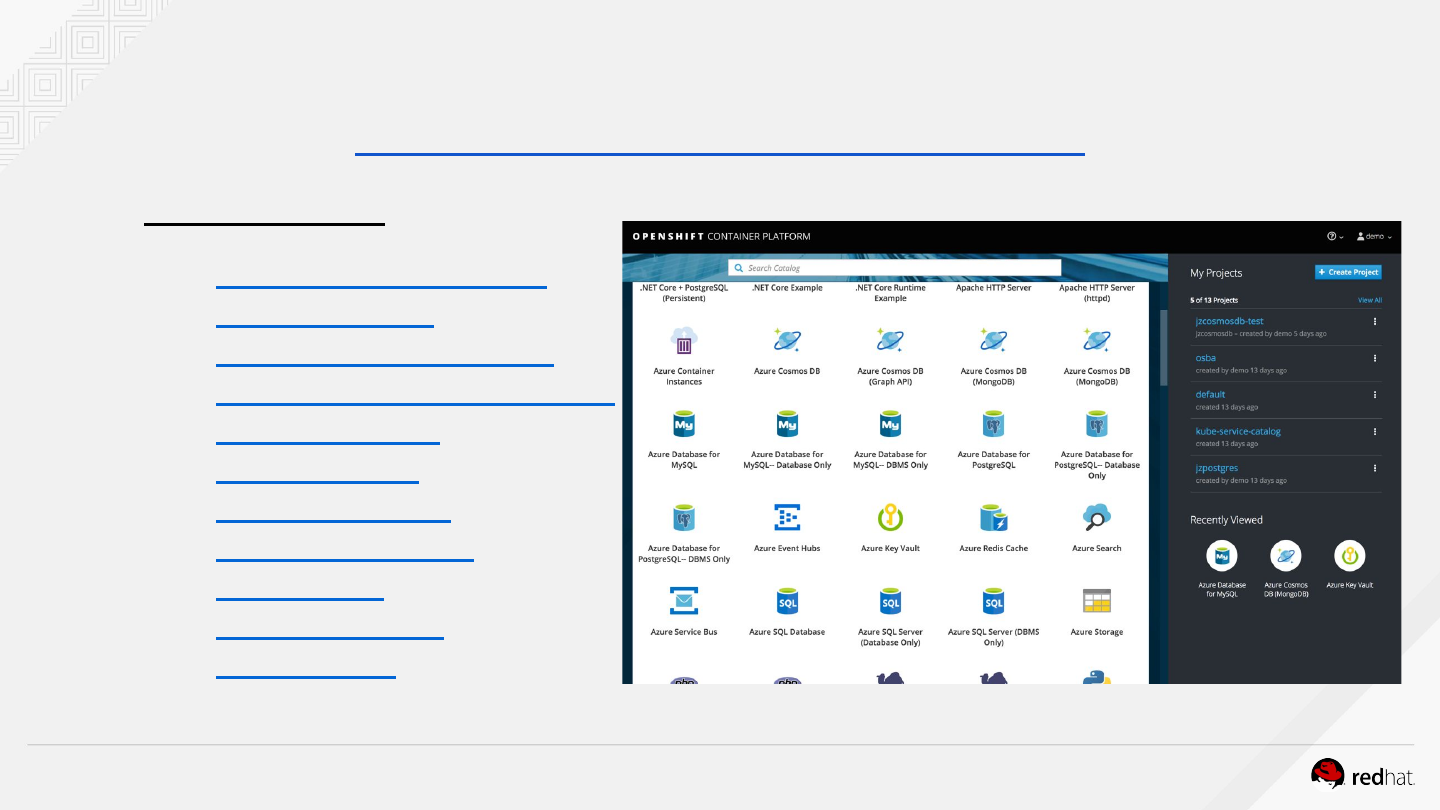
Task: Open the osba project link
Action: [x=1205, y=358]
